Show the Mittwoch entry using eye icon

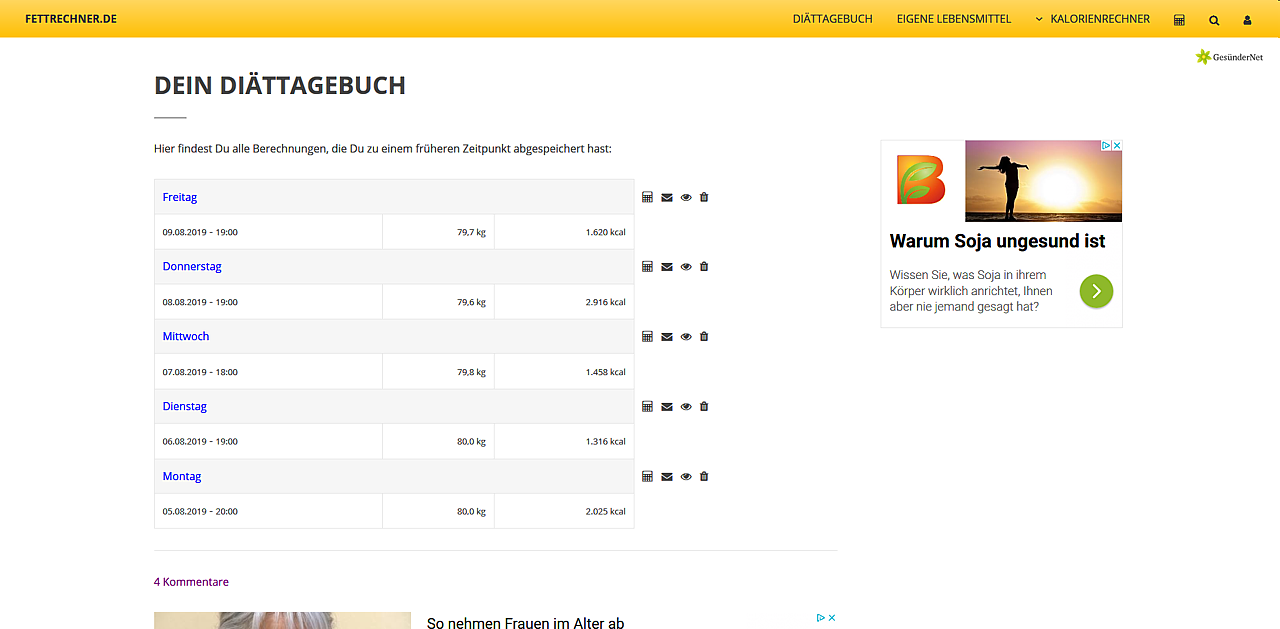(686, 337)
